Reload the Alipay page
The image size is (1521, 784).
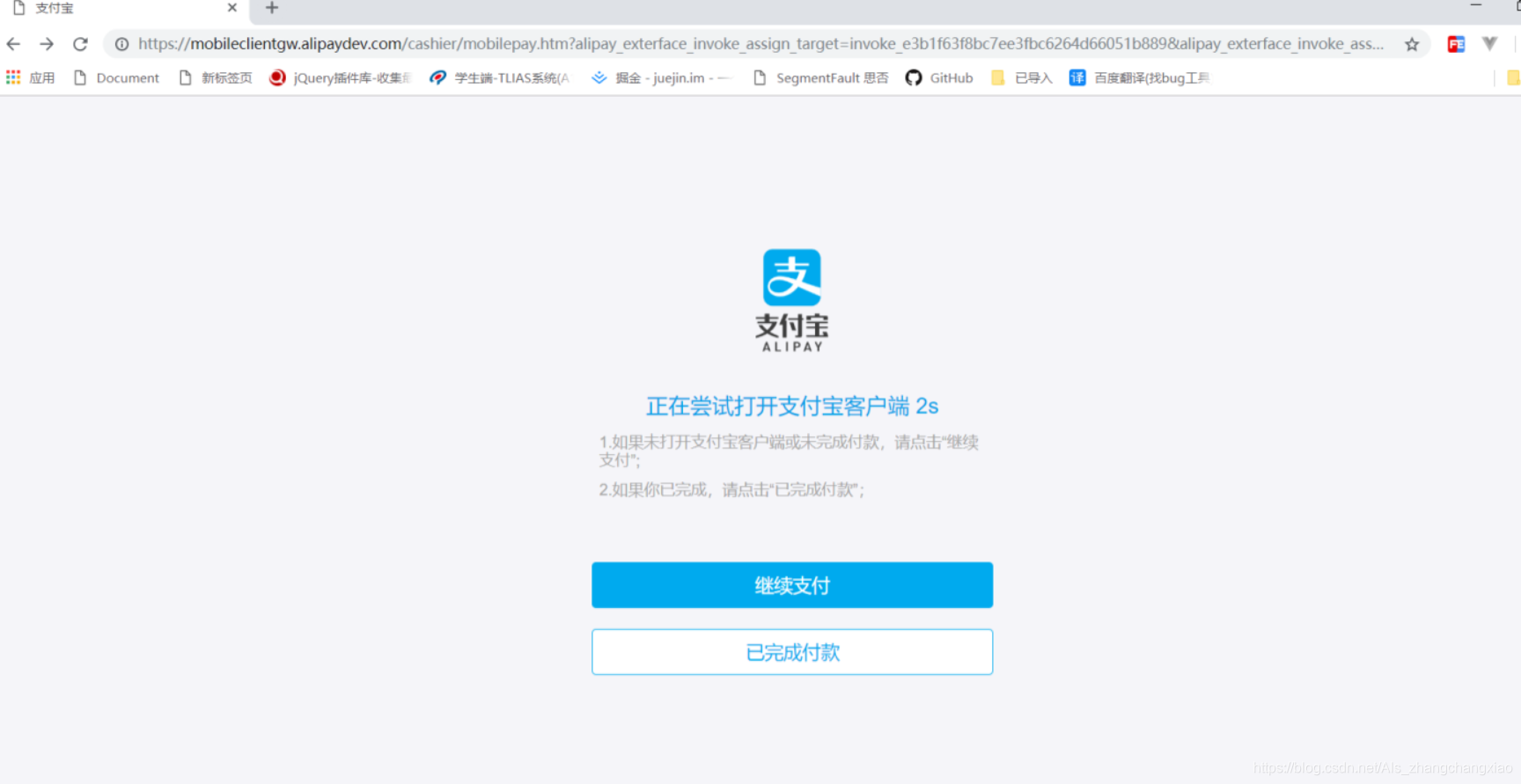click(x=80, y=44)
